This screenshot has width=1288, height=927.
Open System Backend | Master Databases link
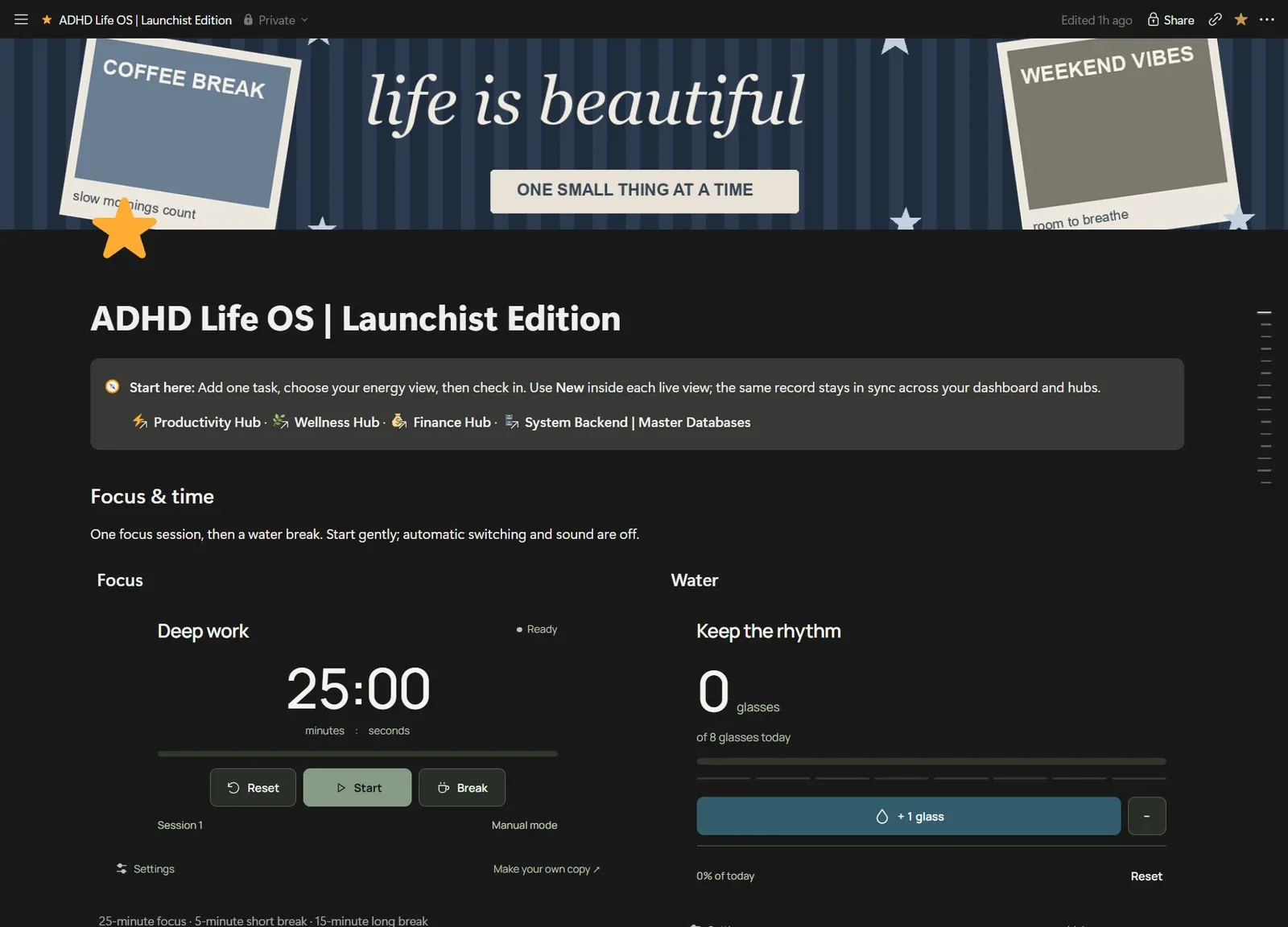tap(638, 422)
